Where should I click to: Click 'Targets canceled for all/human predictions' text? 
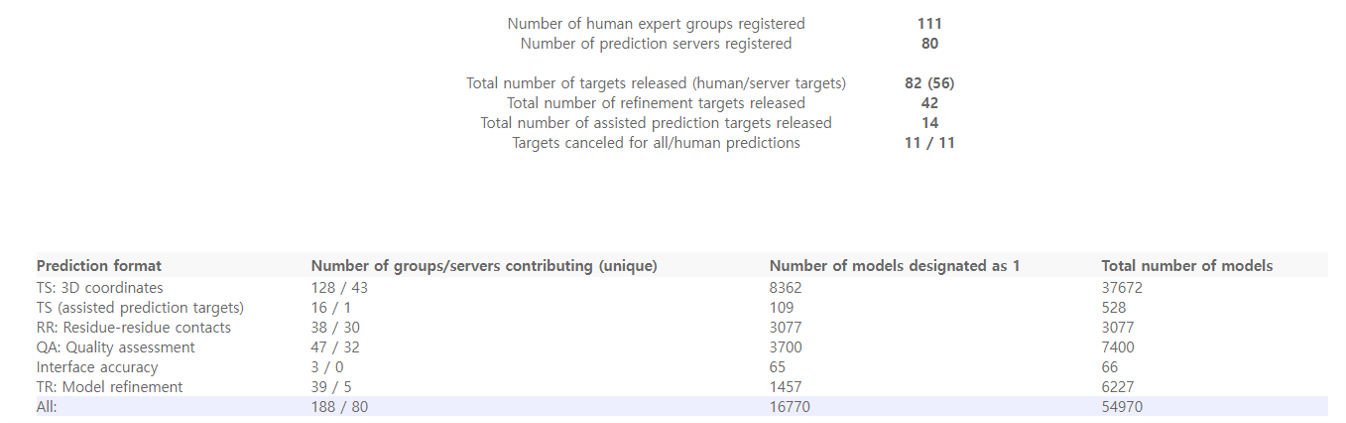[x=656, y=143]
